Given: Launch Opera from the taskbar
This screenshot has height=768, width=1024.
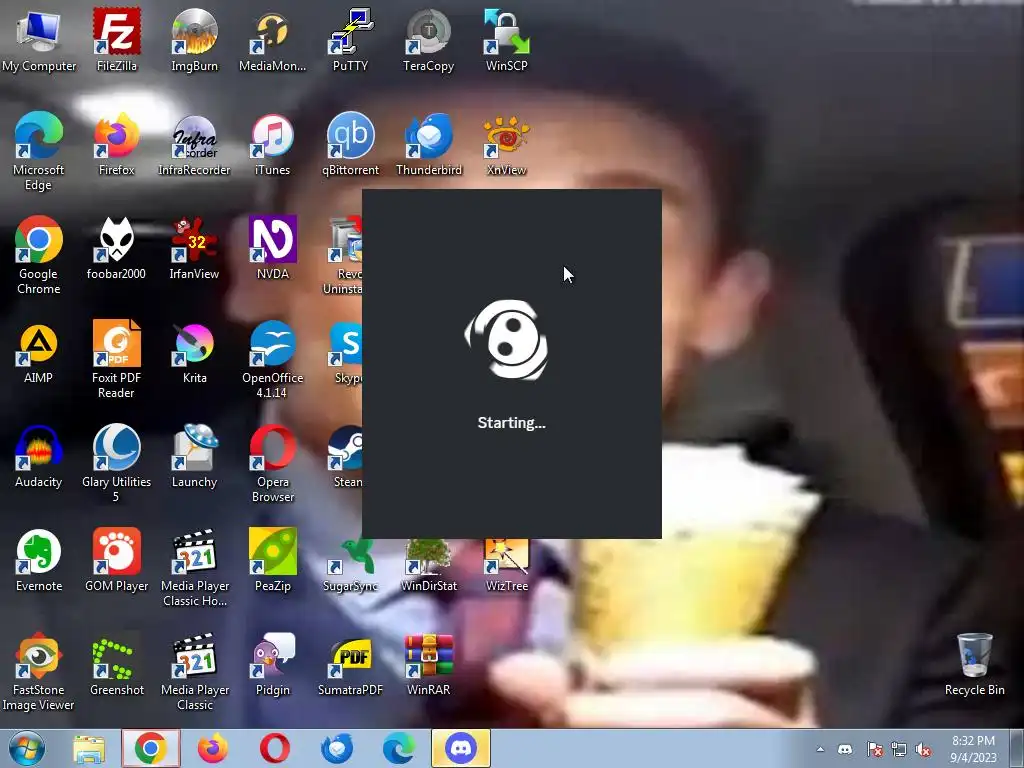Looking at the screenshot, I should (275, 748).
